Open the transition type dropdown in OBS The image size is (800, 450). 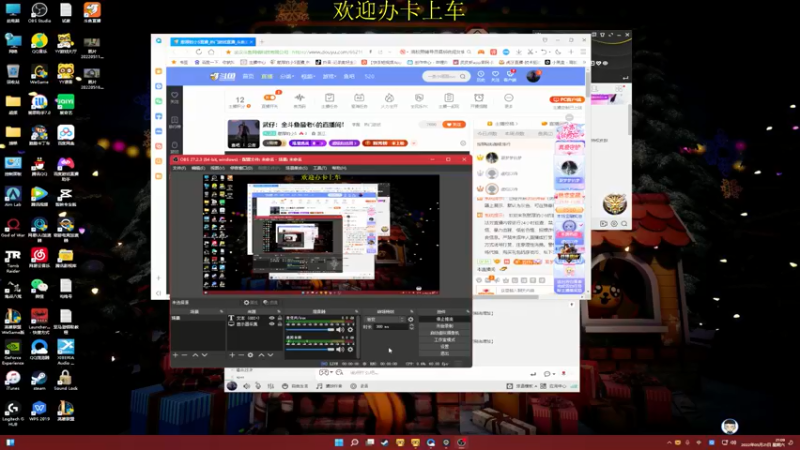coord(385,319)
